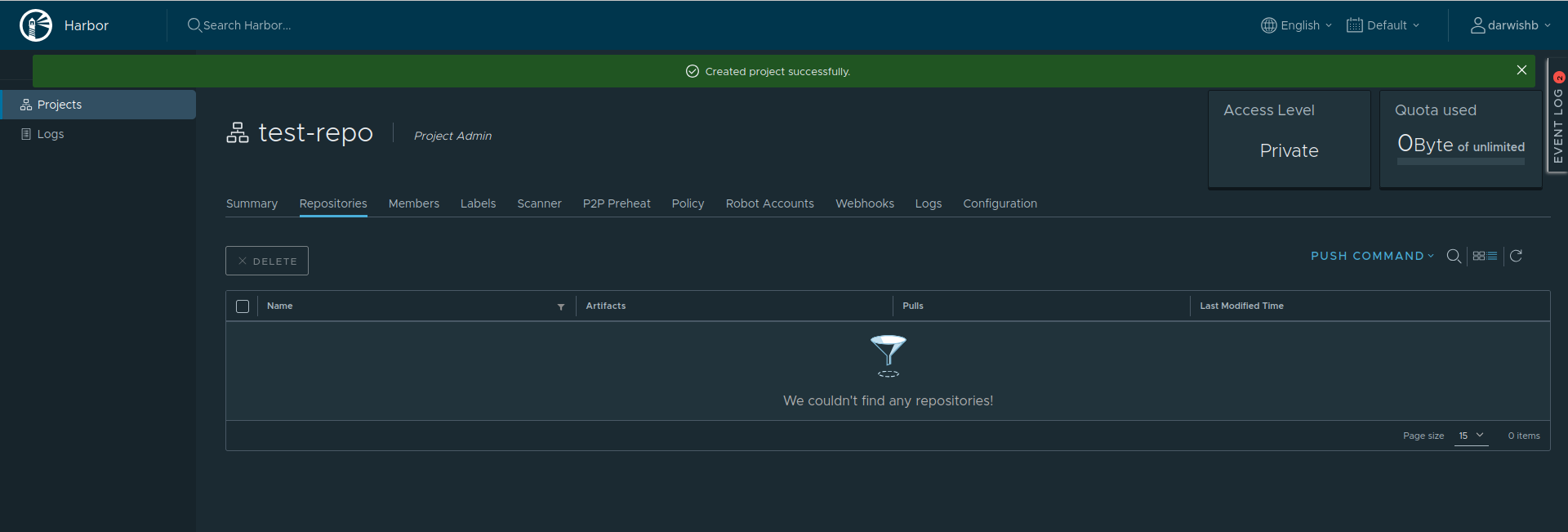The image size is (1568, 532).
Task: Click the Harbor logo icon
Action: tap(35, 25)
